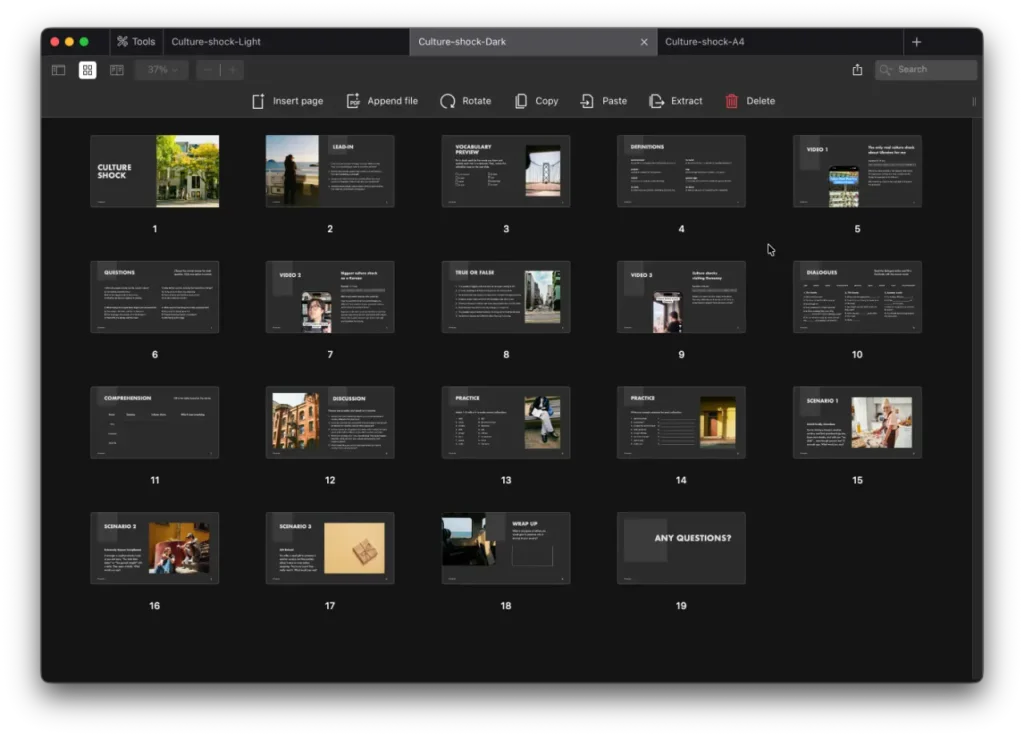The height and width of the screenshot is (737, 1024).
Task: Open the 37% zoom level dropdown
Action: [162, 70]
